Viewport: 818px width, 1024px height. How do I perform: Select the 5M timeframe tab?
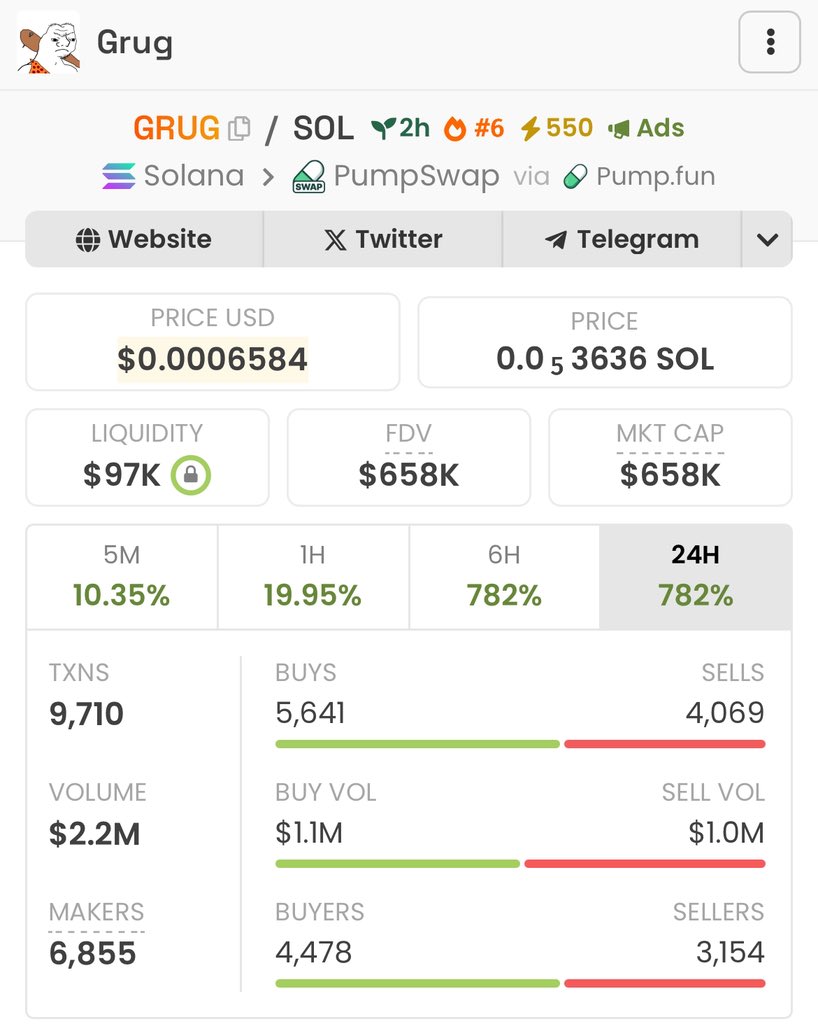[122, 577]
